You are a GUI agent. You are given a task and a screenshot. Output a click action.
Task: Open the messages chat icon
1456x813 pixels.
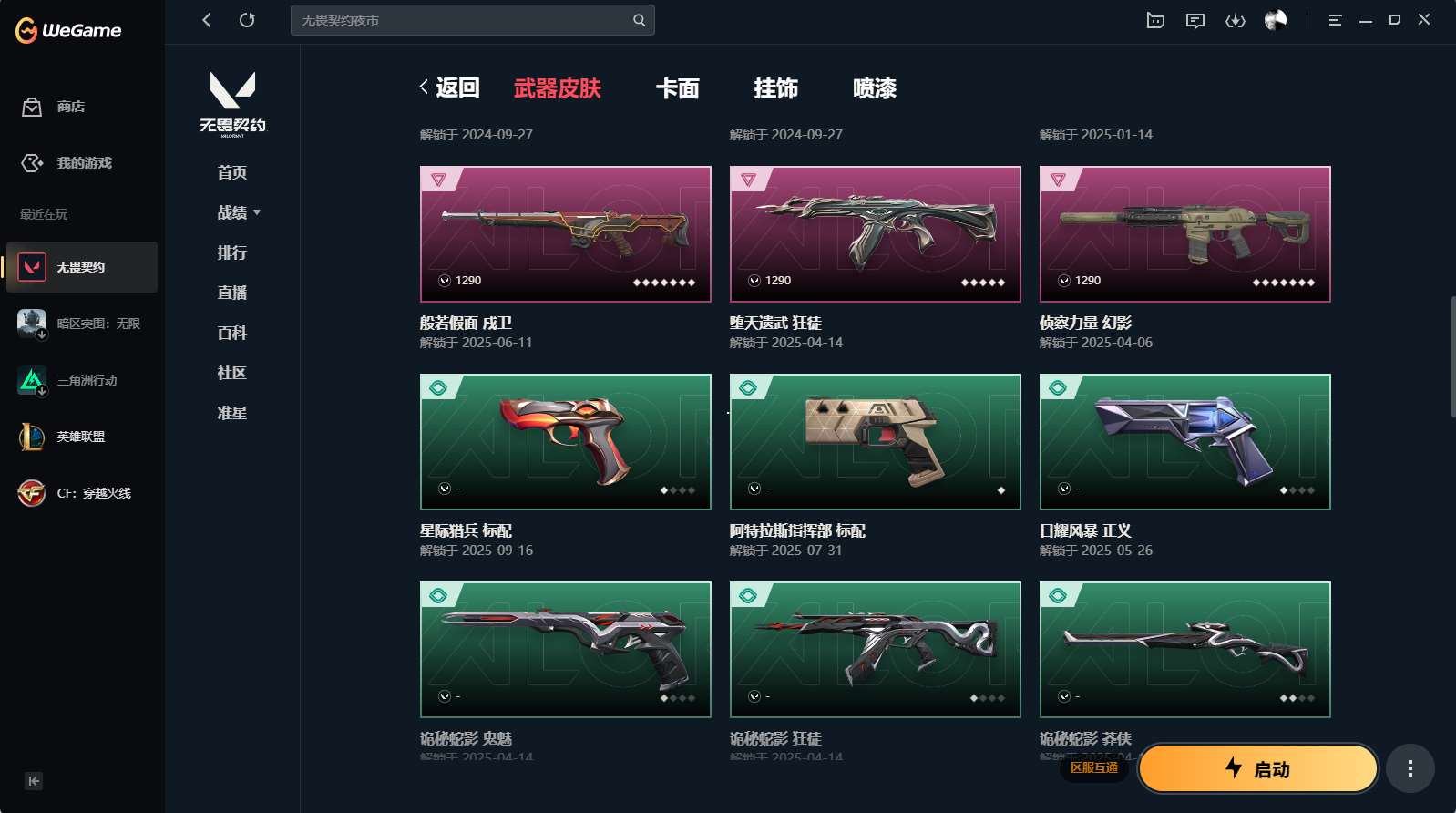[1195, 20]
